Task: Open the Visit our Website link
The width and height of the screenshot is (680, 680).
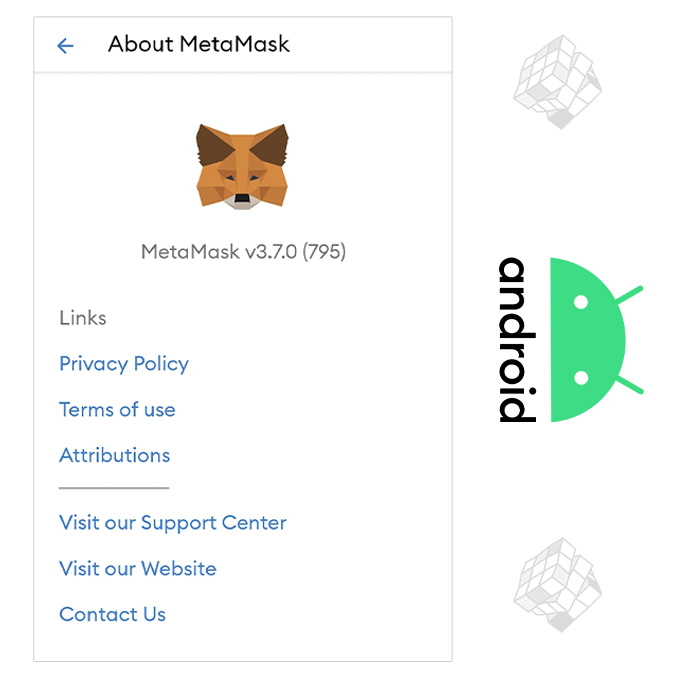Action: [x=138, y=569]
